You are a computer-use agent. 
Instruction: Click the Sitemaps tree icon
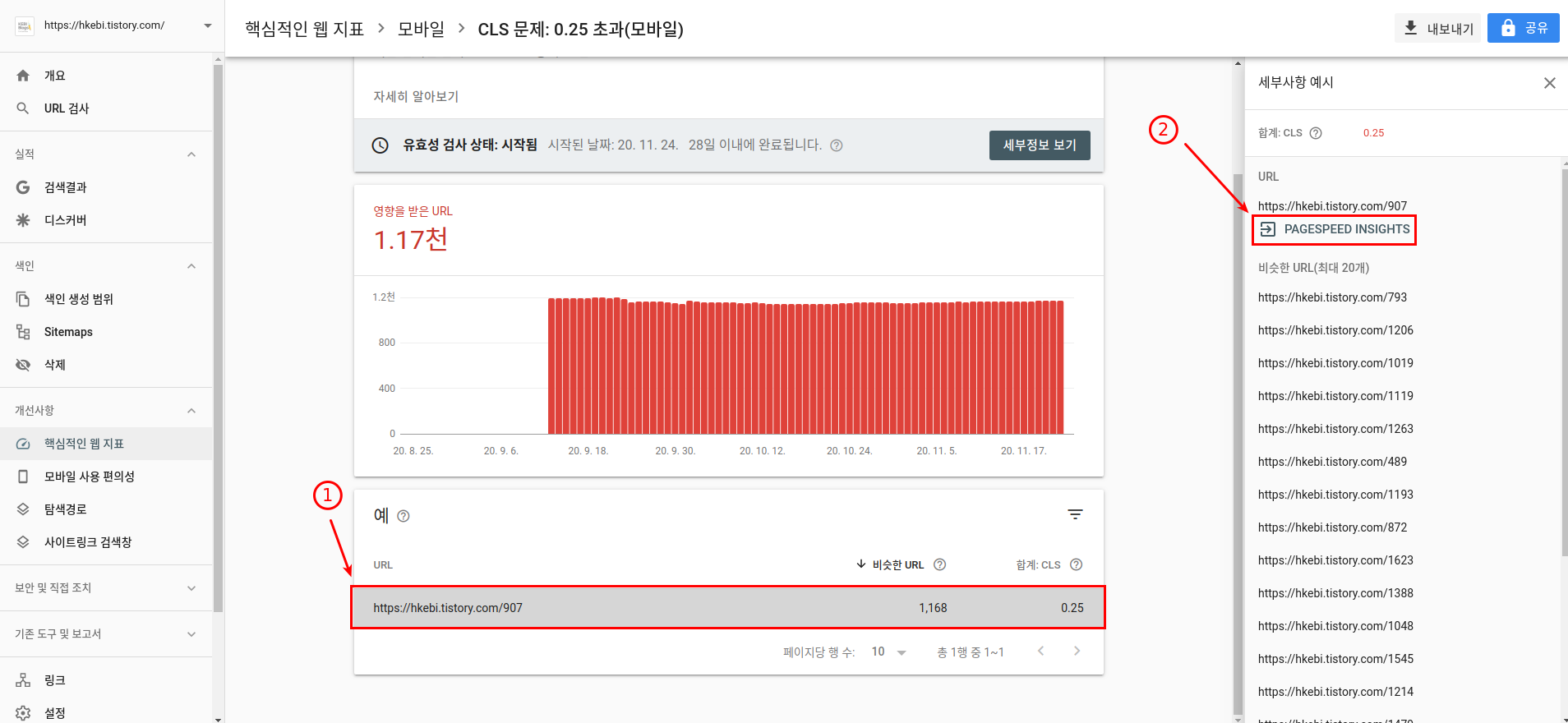point(23,332)
